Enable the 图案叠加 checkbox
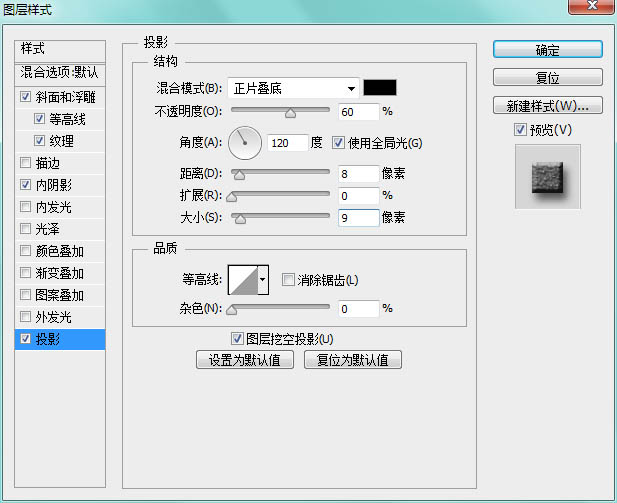 coord(26,294)
